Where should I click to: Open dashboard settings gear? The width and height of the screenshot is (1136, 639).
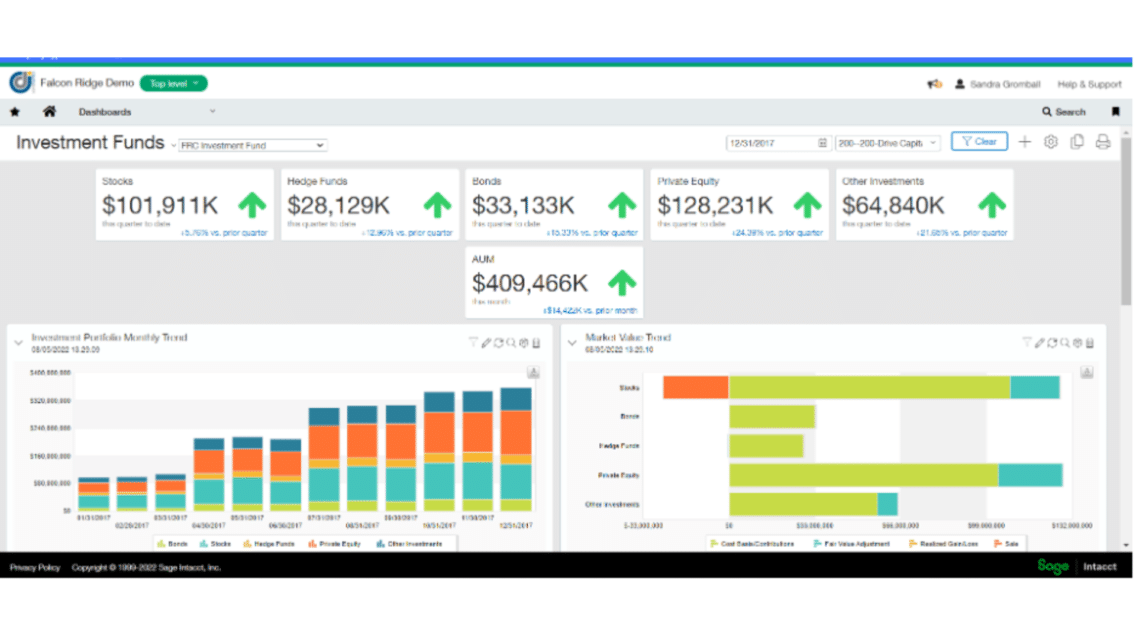pos(1051,142)
